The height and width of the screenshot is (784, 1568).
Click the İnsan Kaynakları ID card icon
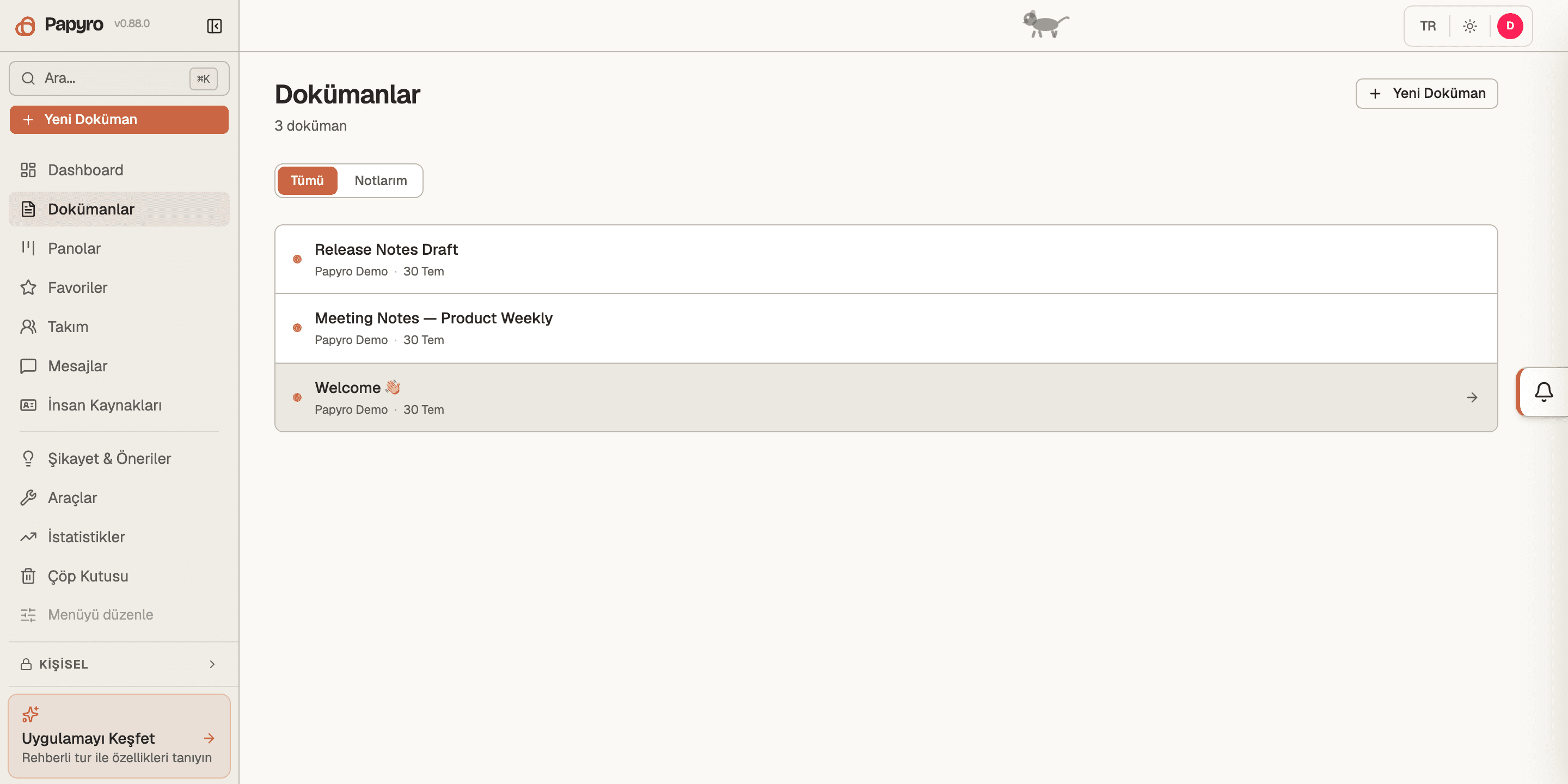click(28, 406)
